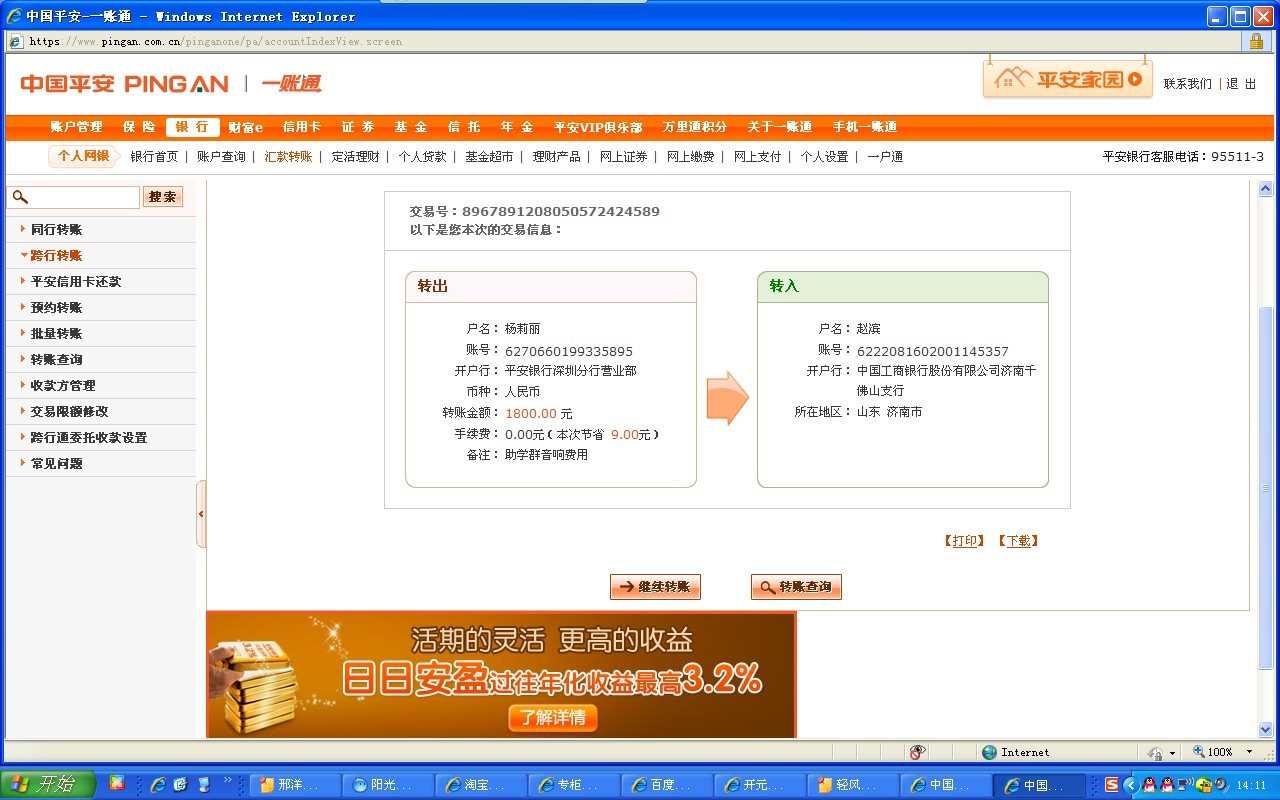Open 手机一账通 tab
1280x800 pixels.
[865, 127]
